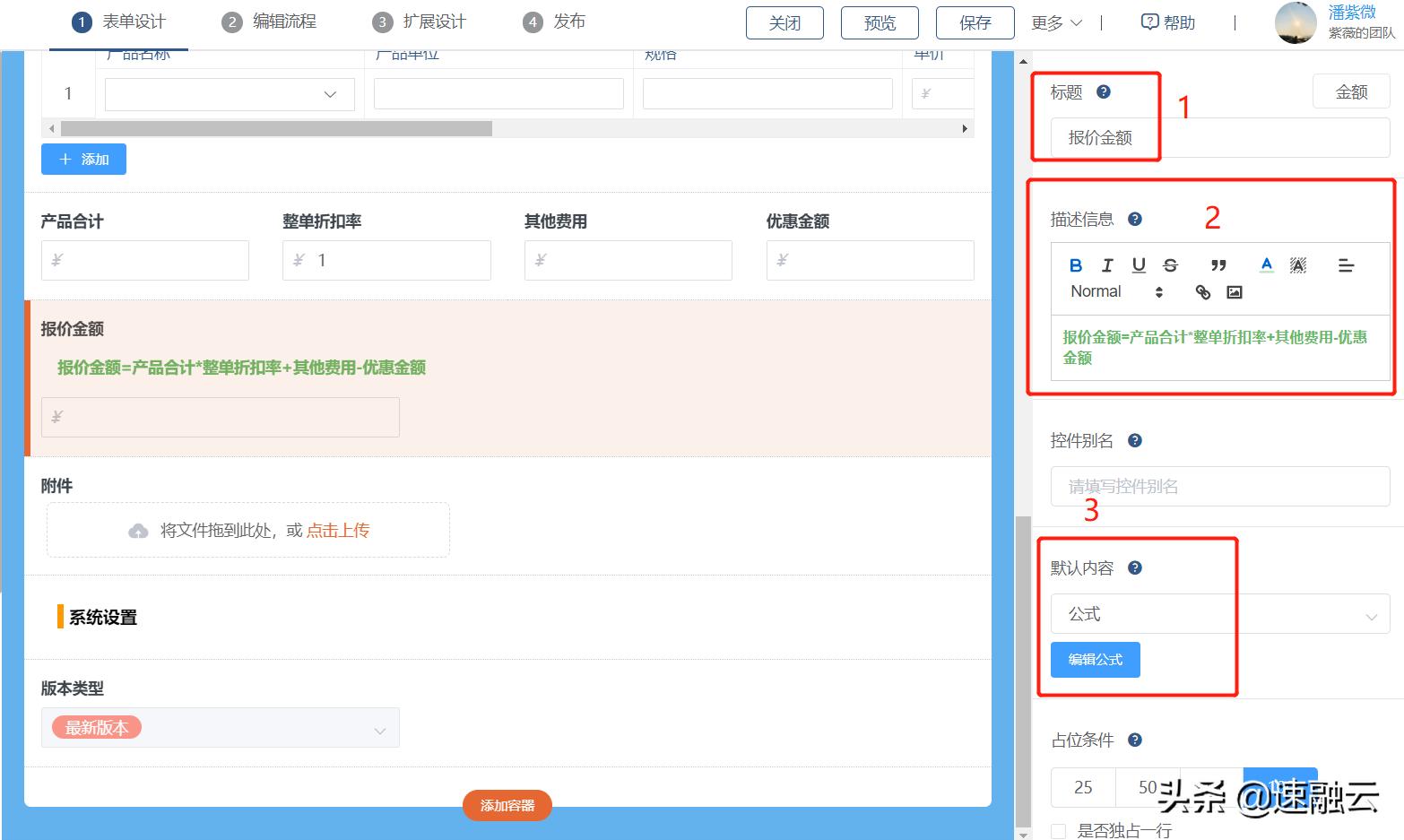The image size is (1404, 840).
Task: Toggle italic formatting in the description toolbar
Action: (1107, 264)
